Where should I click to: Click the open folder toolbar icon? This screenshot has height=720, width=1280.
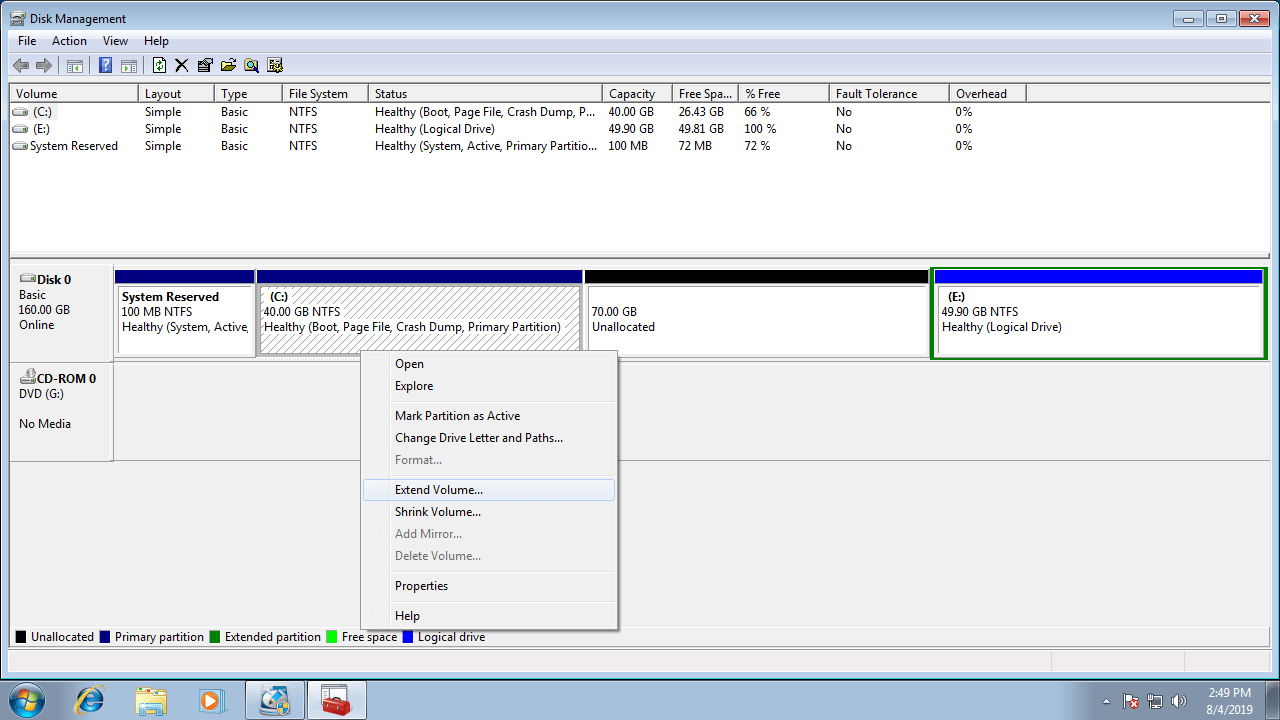tap(228, 65)
